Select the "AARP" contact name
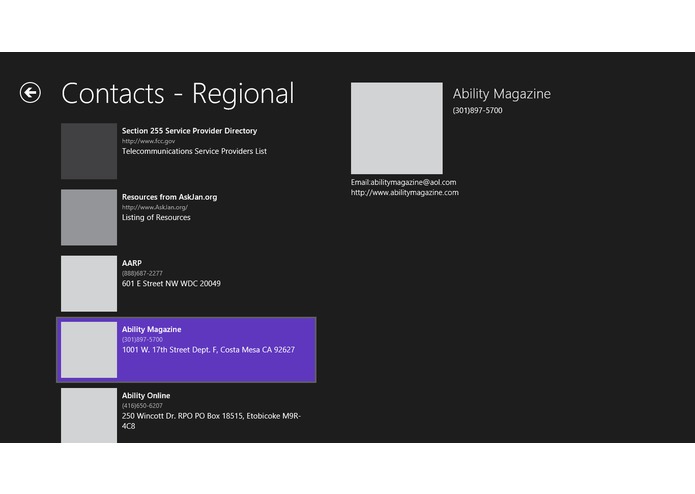The width and height of the screenshot is (695, 494). coord(132,263)
